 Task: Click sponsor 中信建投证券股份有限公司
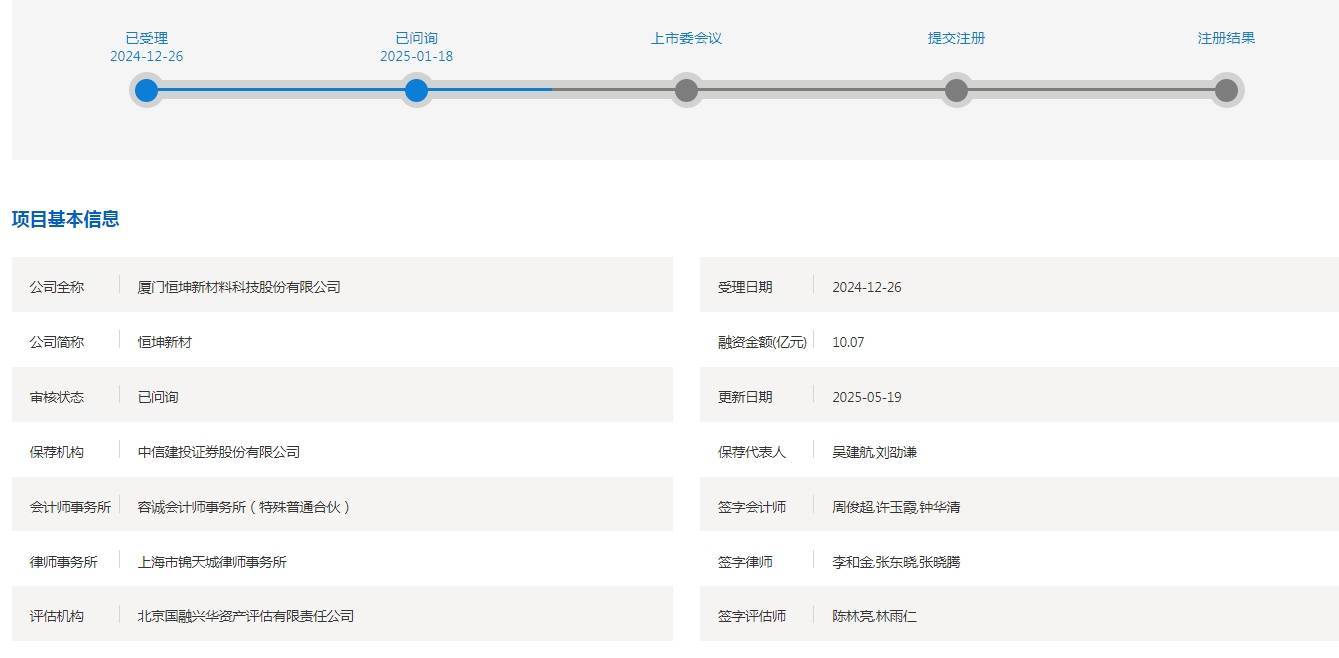[x=219, y=452]
